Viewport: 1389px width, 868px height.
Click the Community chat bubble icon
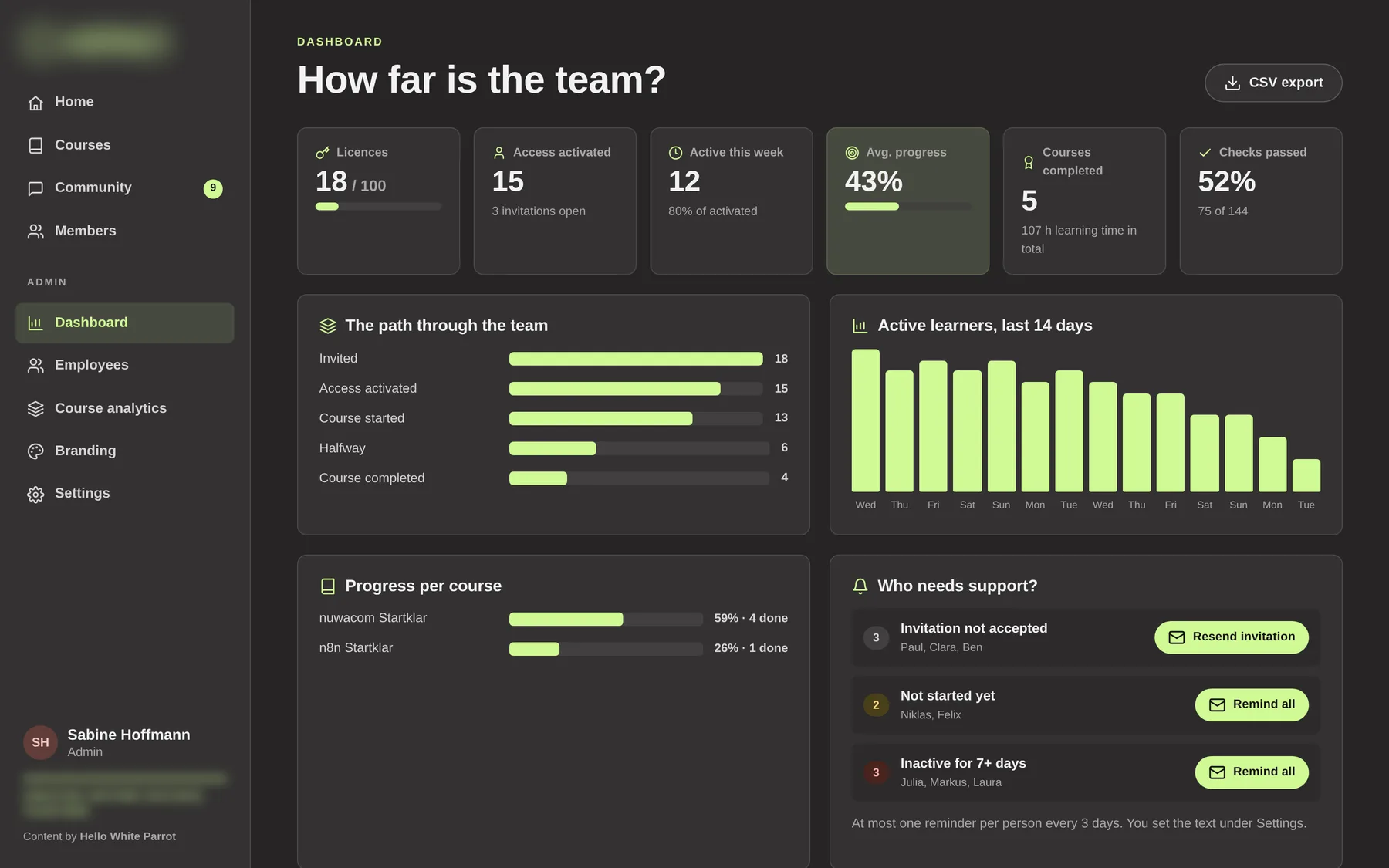(x=35, y=188)
